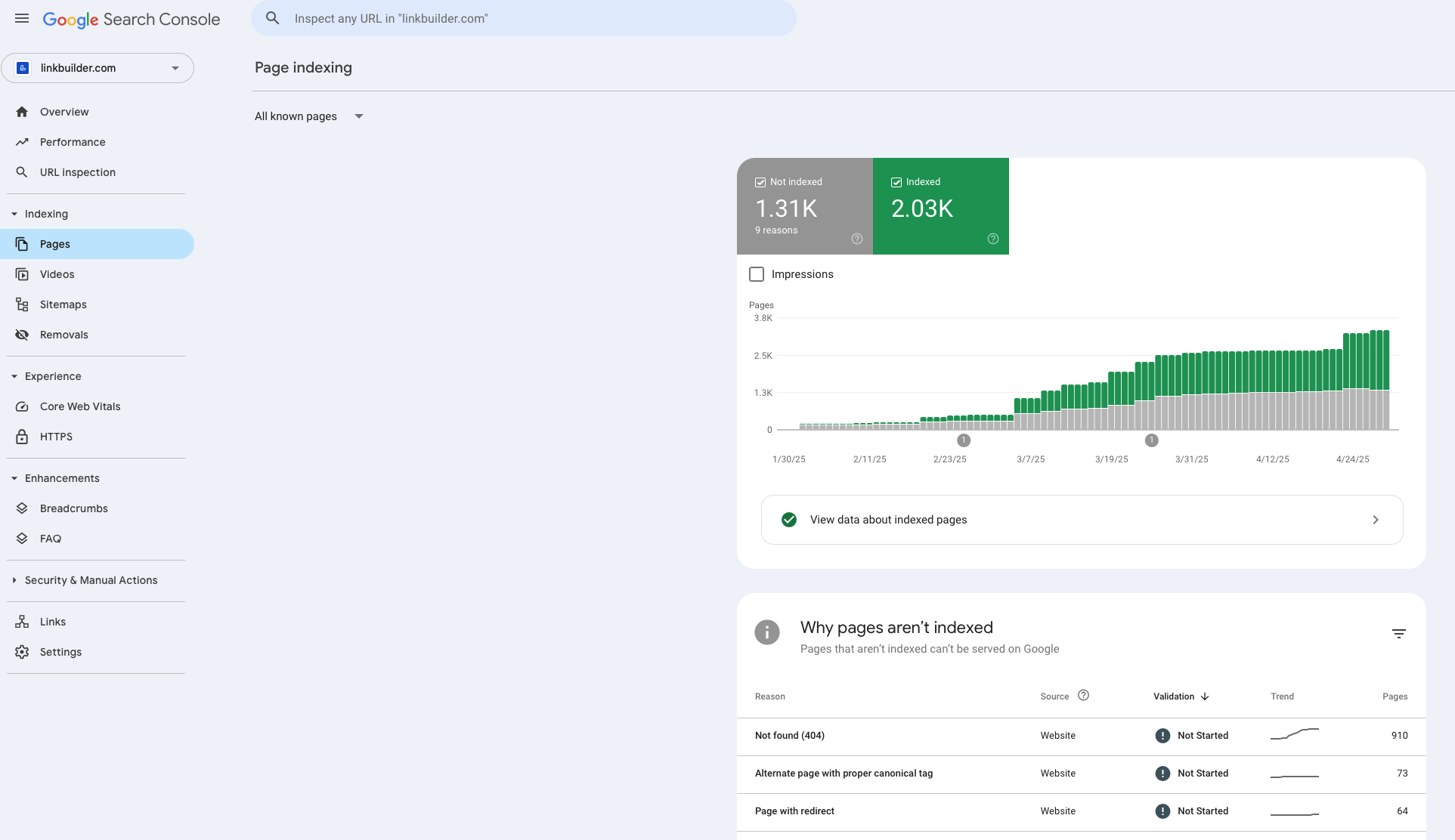Open the Not found (404) row

(x=1081, y=736)
